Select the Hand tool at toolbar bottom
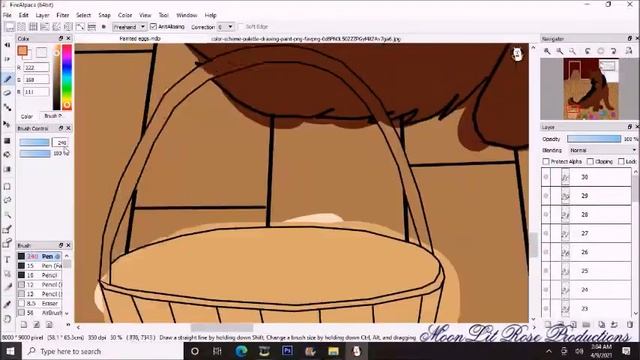Viewport: 640px width, 360px height. [7, 319]
